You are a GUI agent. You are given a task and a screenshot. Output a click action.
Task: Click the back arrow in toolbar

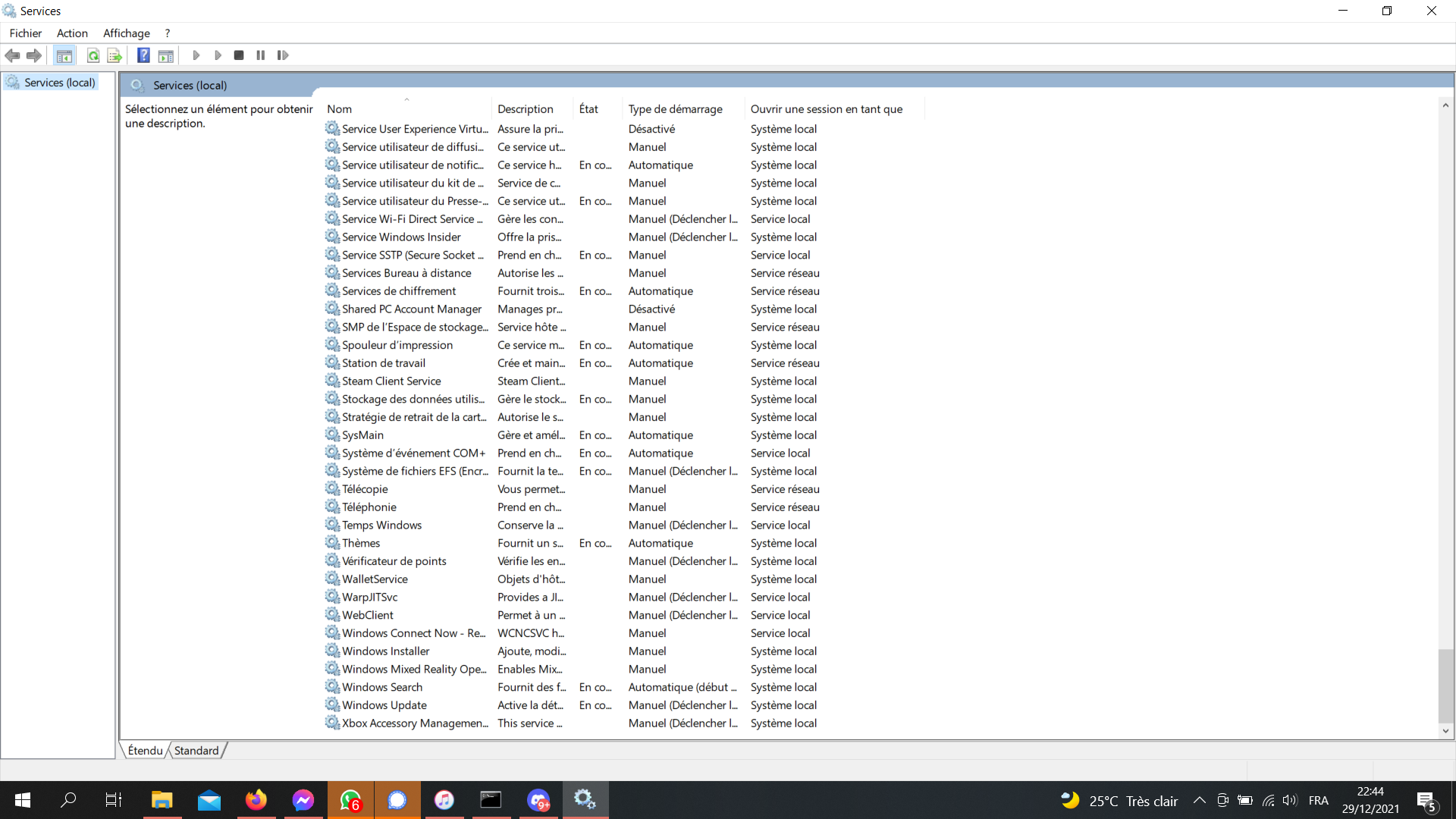[x=13, y=55]
